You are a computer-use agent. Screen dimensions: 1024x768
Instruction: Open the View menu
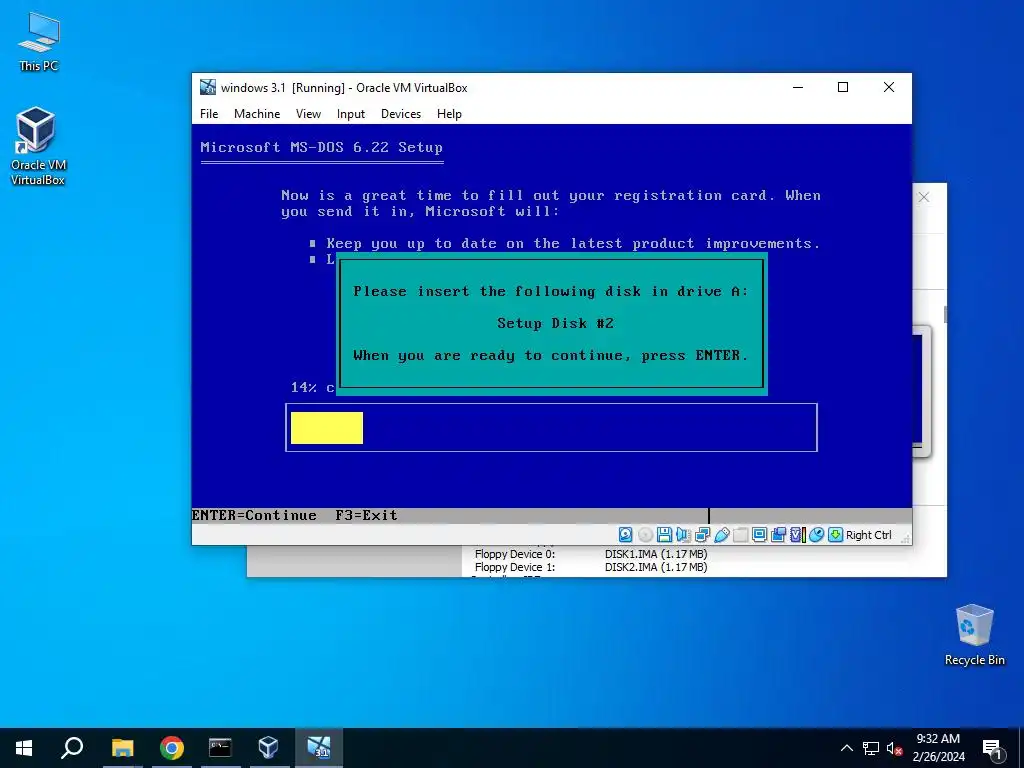pos(308,114)
